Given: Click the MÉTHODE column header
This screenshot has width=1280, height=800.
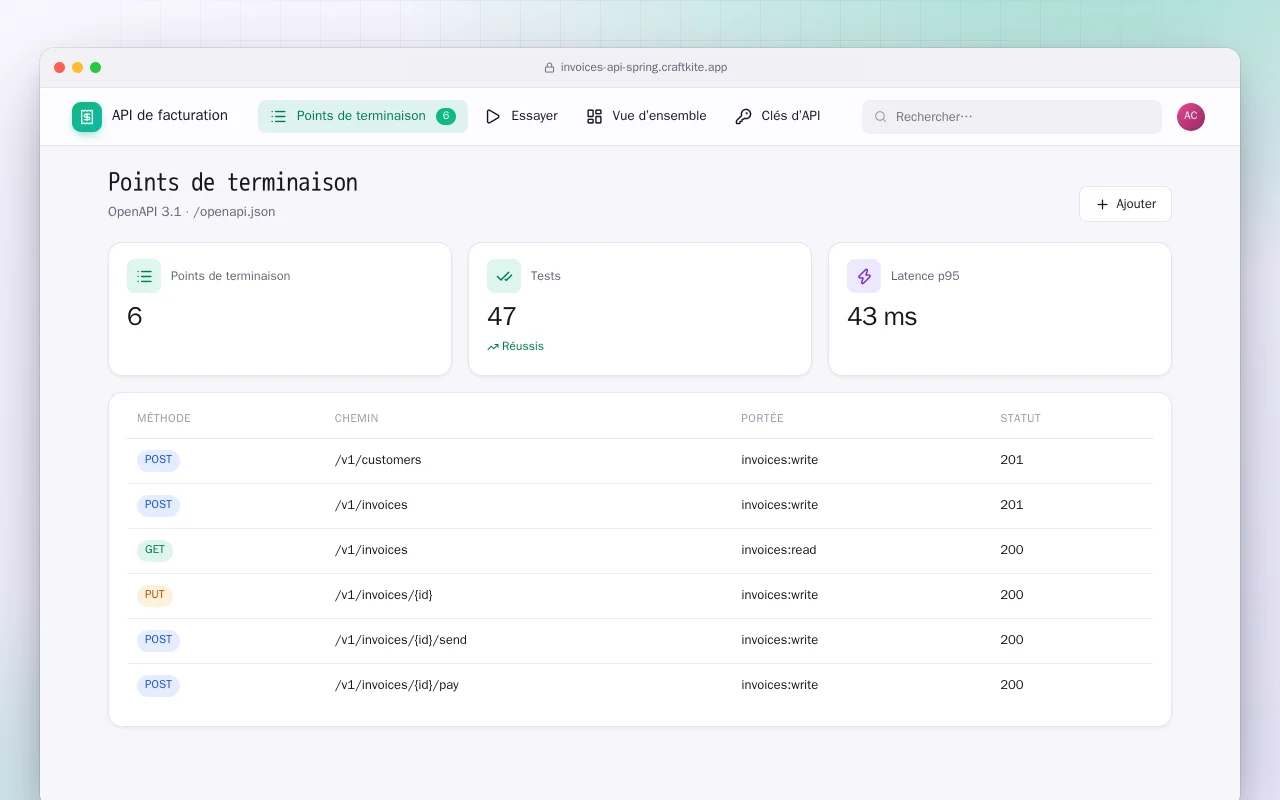Looking at the screenshot, I should coord(164,418).
